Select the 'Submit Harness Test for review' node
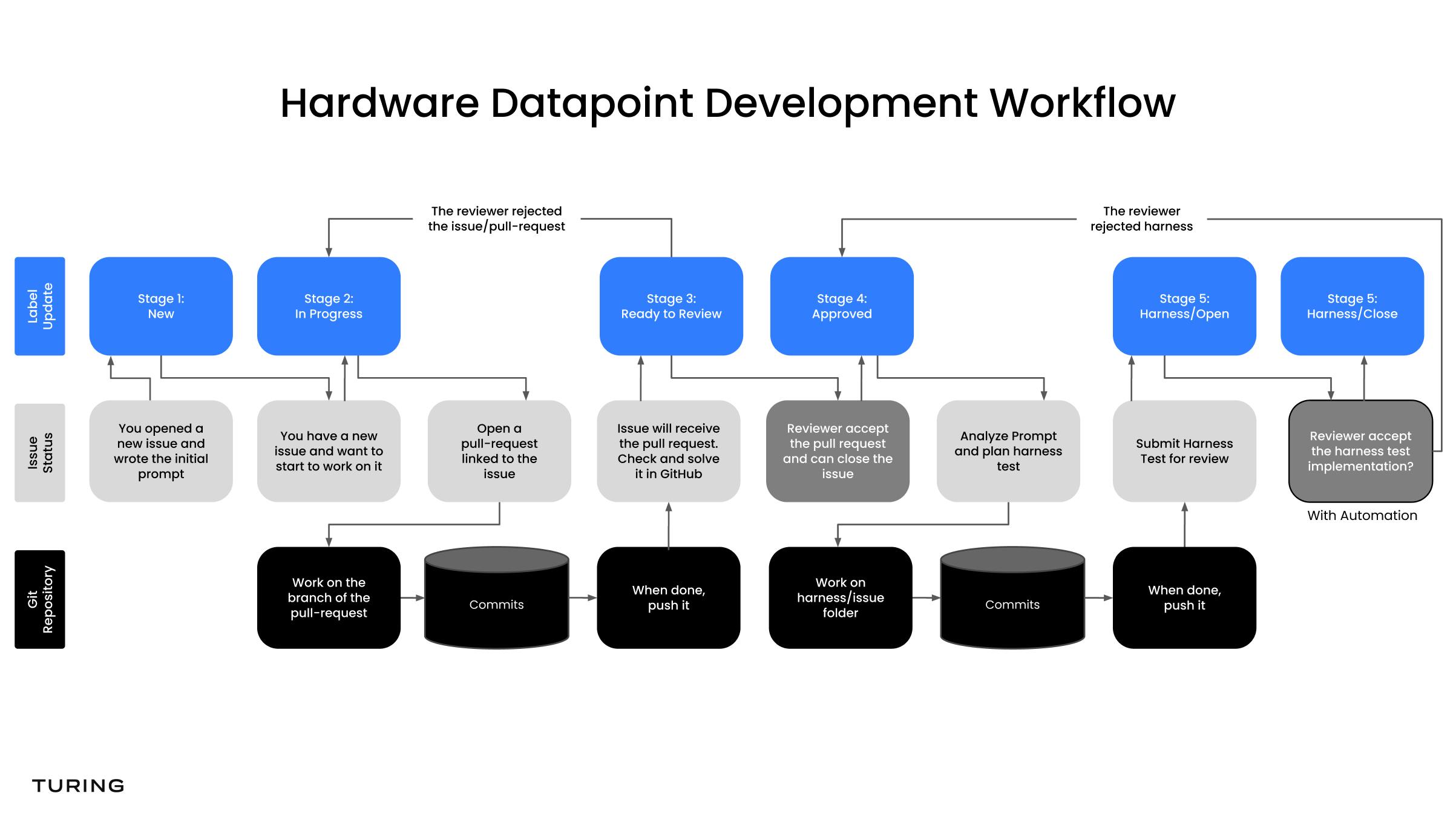 tap(1184, 451)
